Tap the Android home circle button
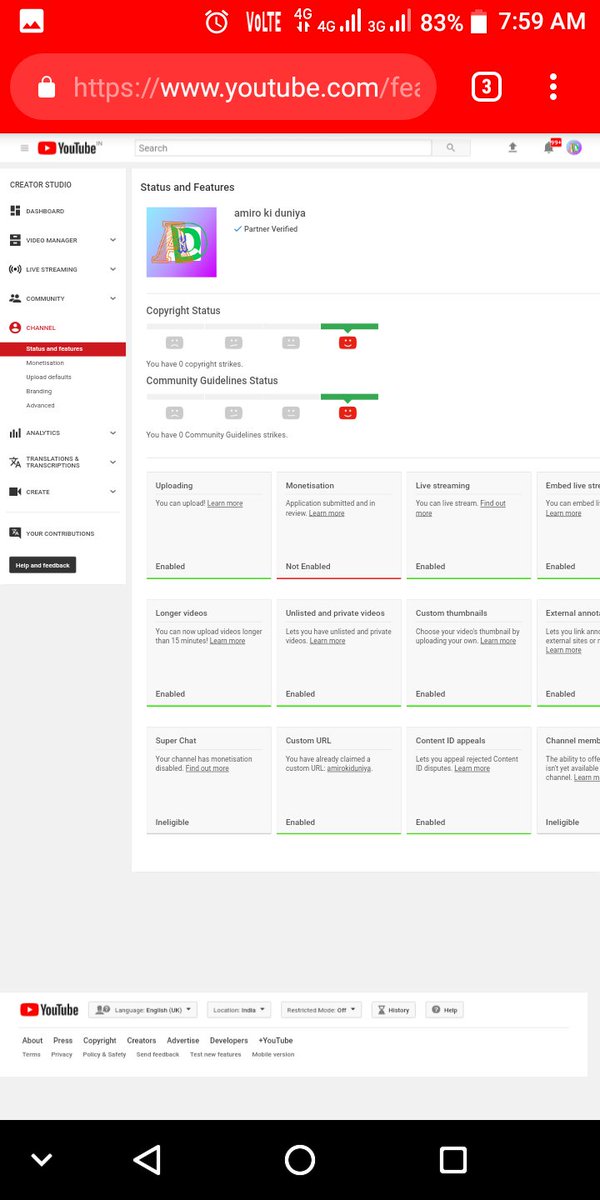The height and width of the screenshot is (1200, 600). tap(300, 1160)
